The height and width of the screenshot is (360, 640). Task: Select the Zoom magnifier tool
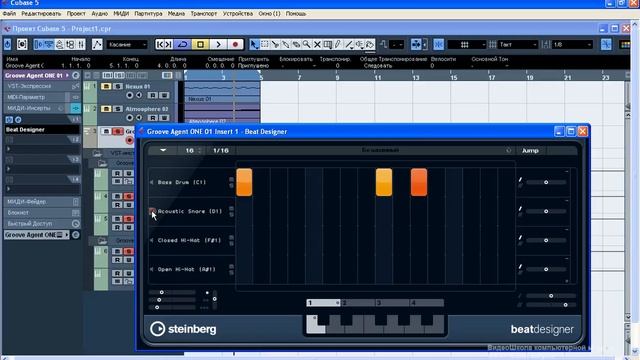point(307,44)
